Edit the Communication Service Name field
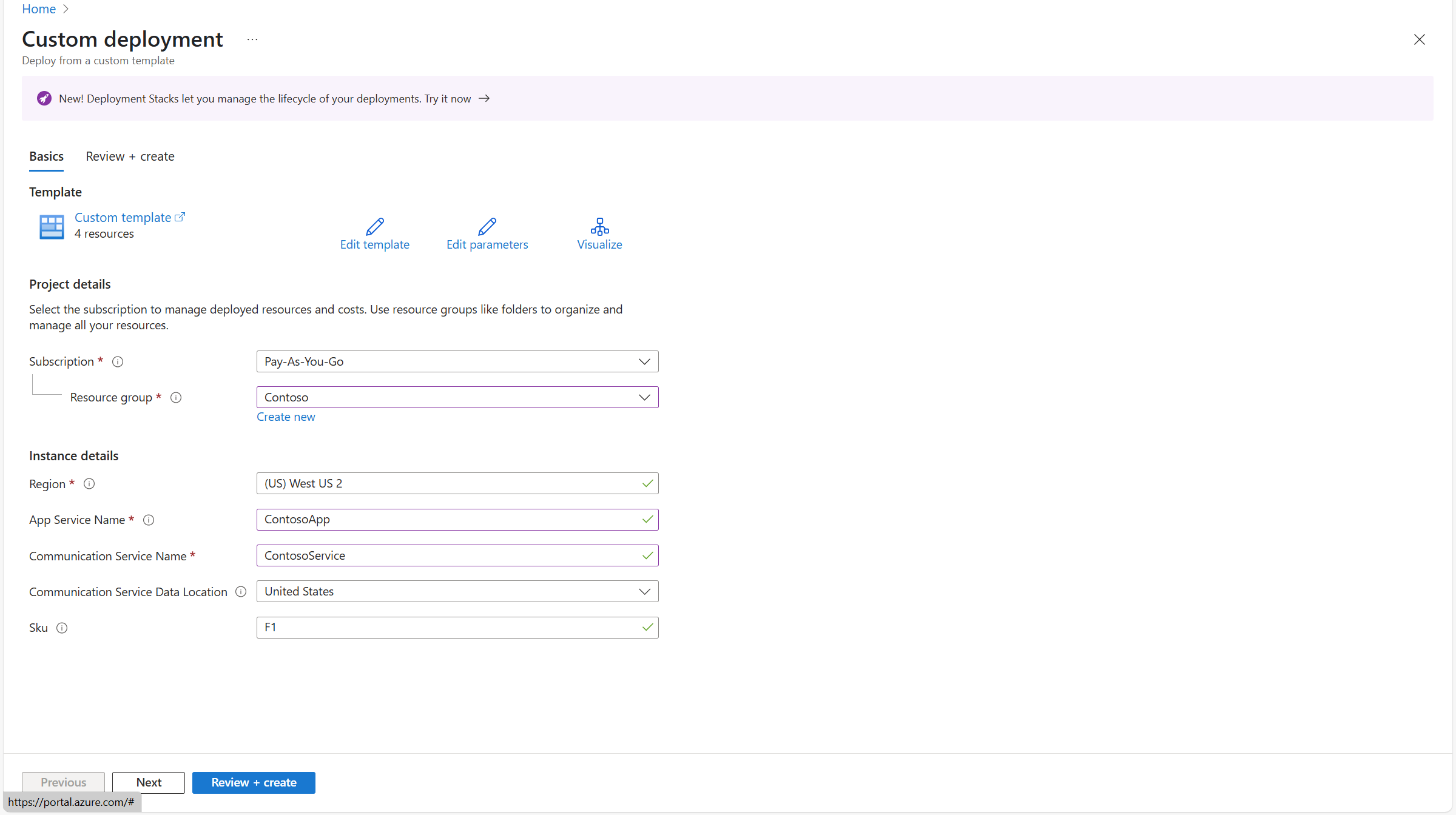 (x=457, y=555)
